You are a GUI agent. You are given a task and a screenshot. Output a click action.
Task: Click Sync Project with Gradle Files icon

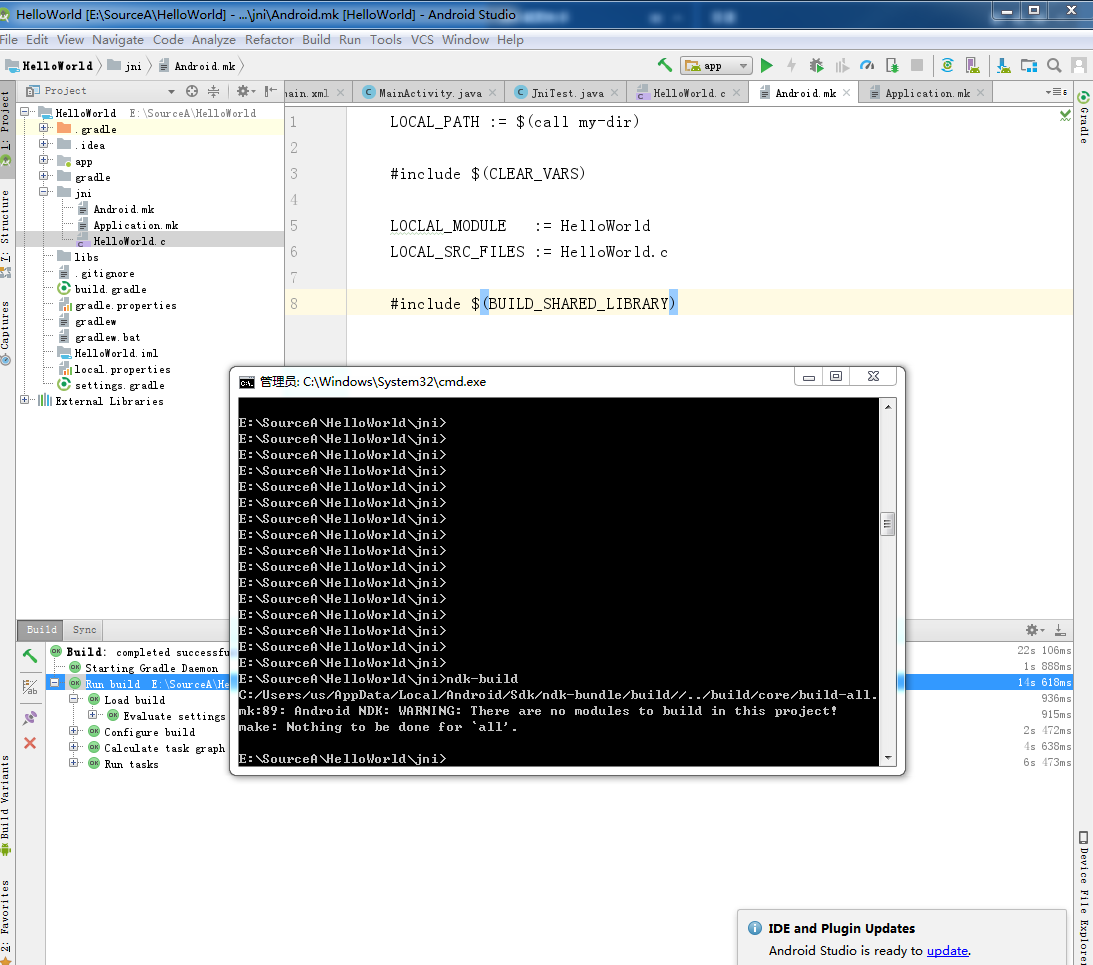pyautogui.click(x=947, y=66)
